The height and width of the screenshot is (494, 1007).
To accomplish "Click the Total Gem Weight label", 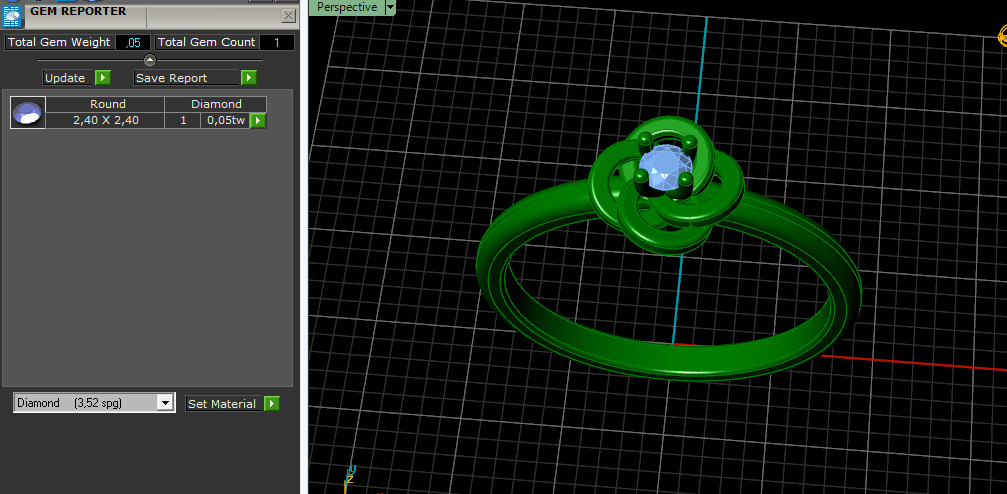I will [x=59, y=42].
